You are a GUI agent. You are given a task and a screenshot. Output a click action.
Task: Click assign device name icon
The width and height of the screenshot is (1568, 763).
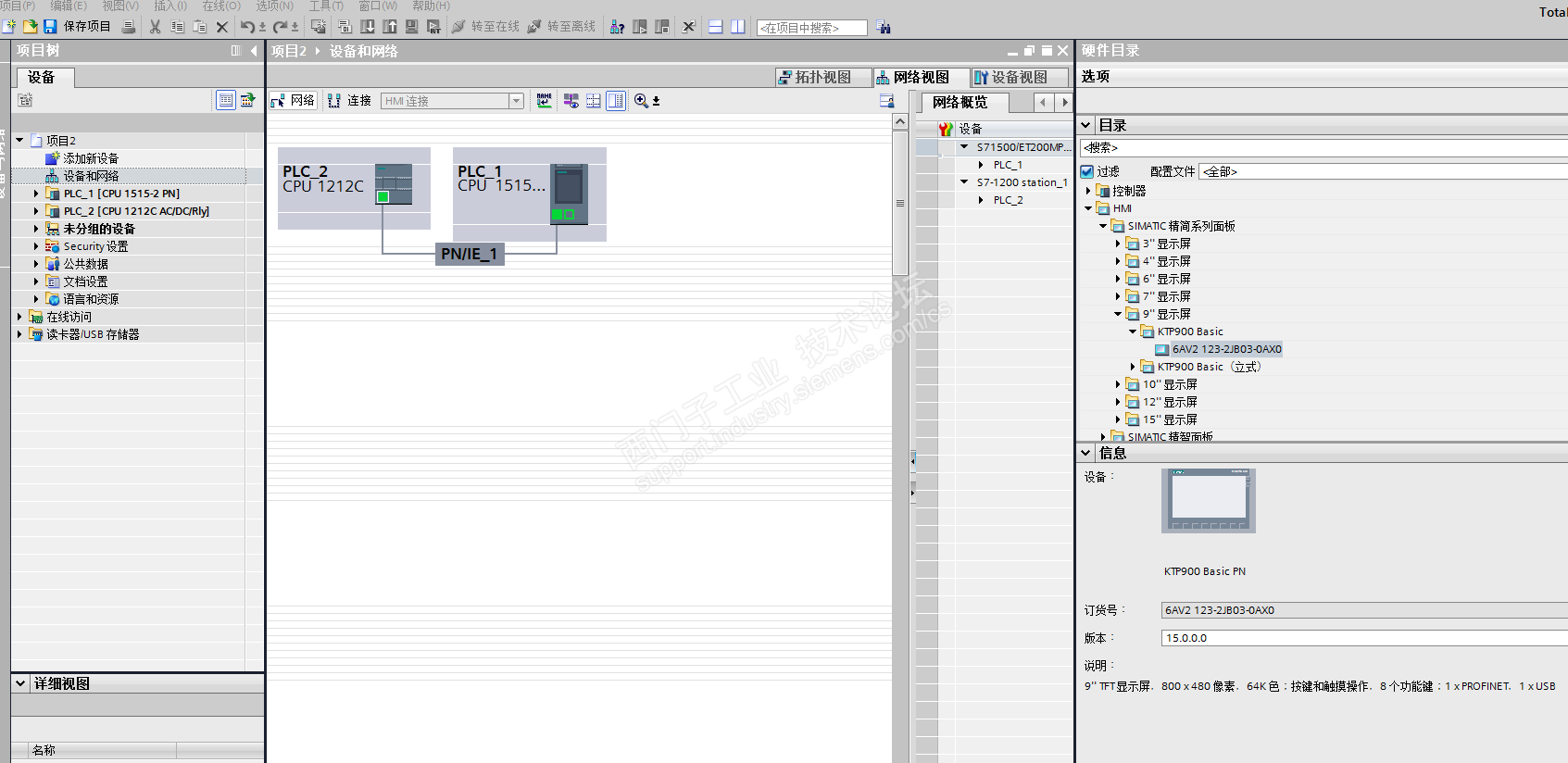544,100
